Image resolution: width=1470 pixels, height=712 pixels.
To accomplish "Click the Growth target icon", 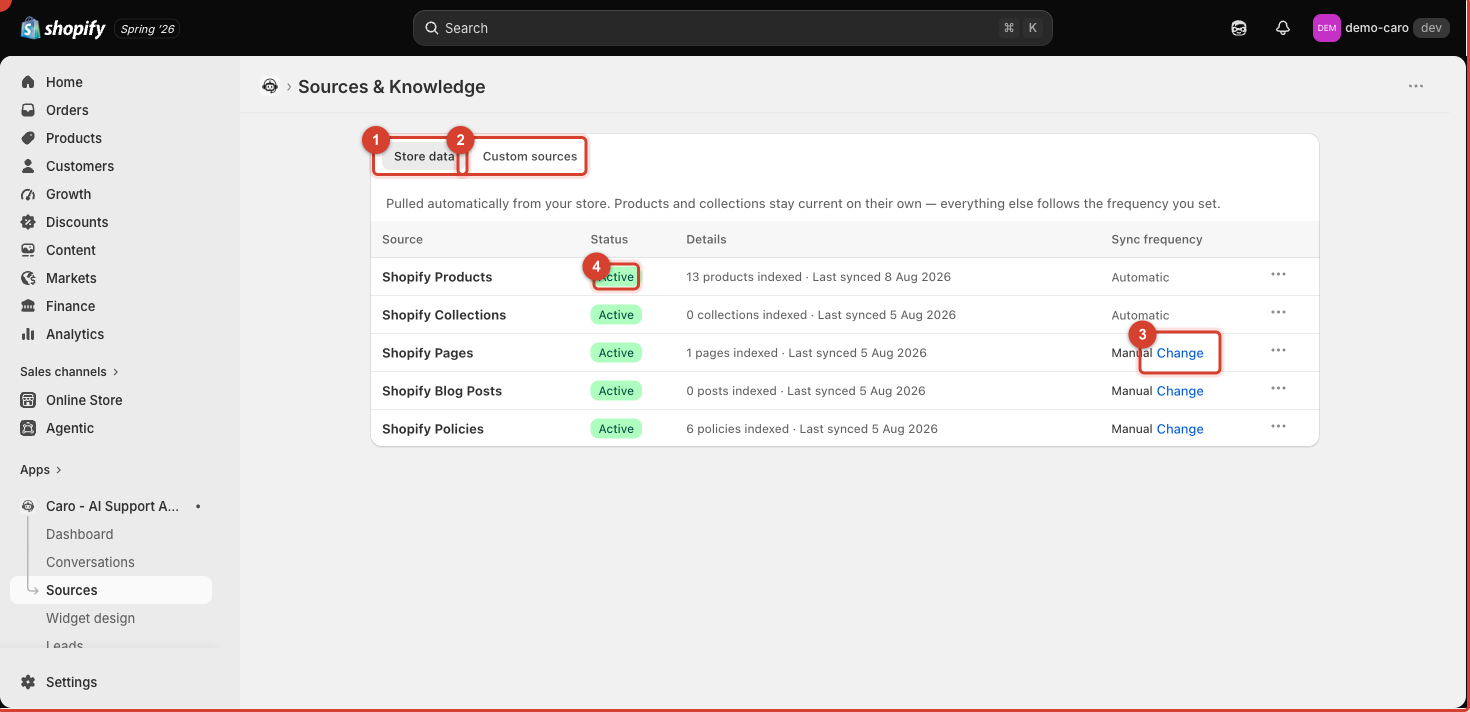I will point(28,194).
